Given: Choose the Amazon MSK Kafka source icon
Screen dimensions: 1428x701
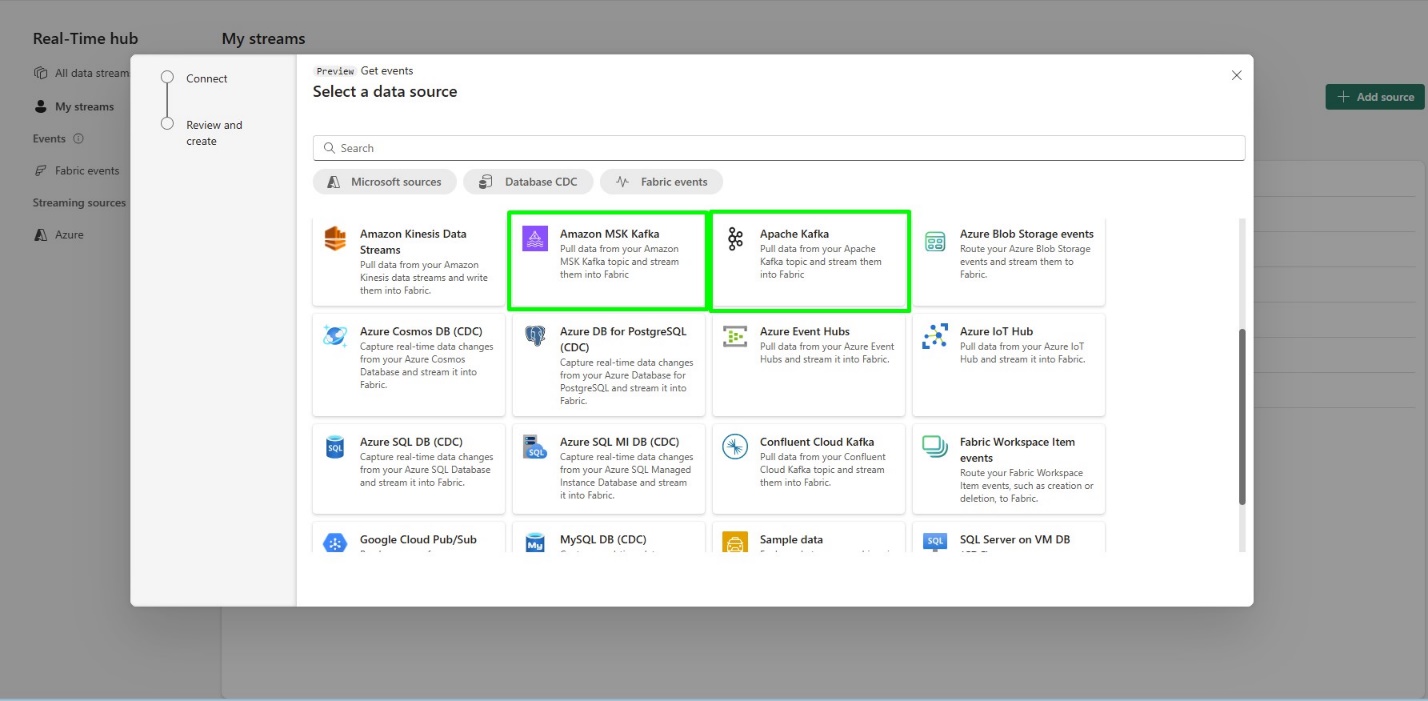Looking at the screenshot, I should (535, 238).
